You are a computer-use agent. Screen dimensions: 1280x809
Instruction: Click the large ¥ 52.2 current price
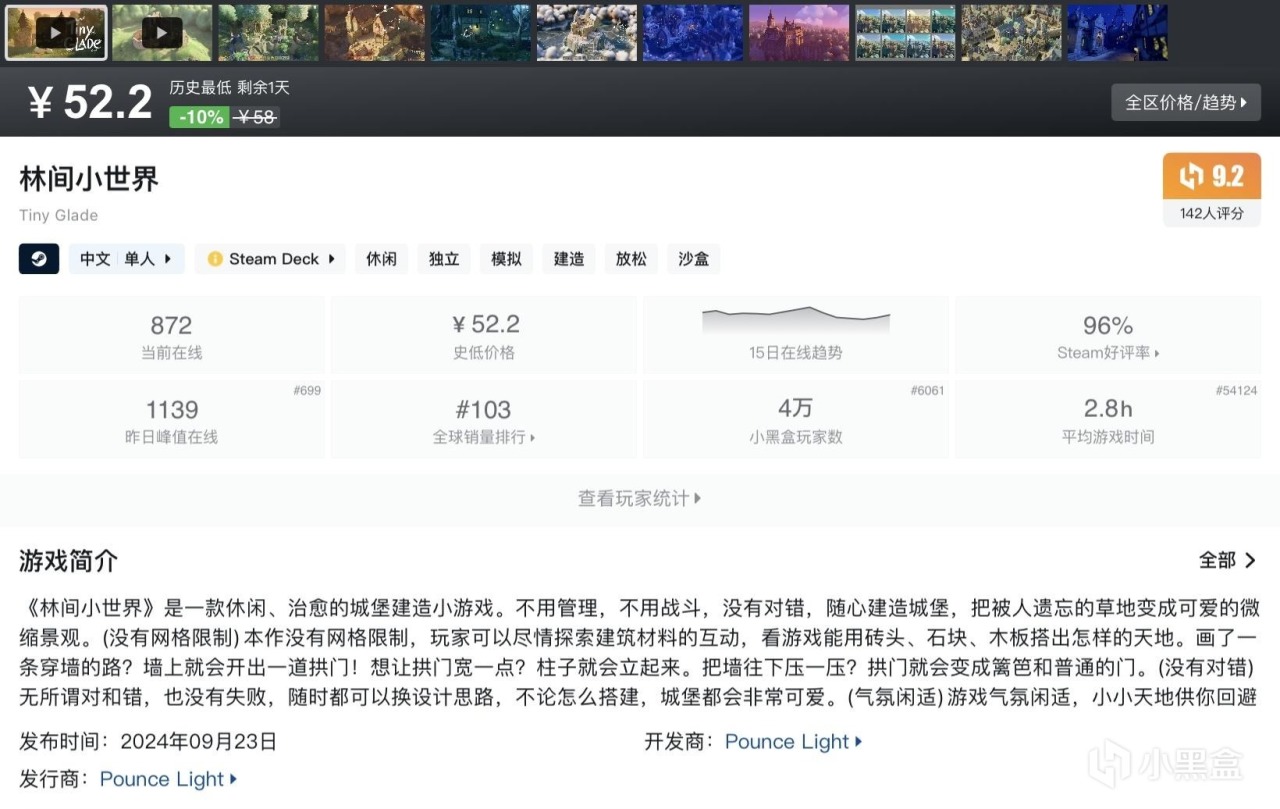point(90,102)
